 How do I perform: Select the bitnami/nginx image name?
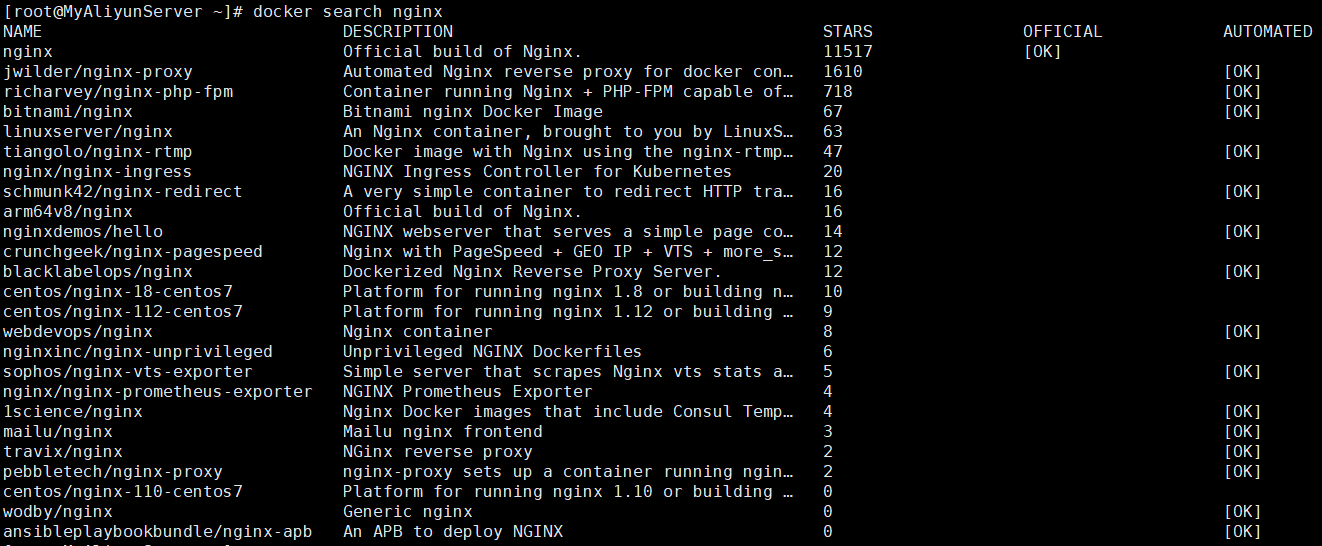tap(68, 111)
